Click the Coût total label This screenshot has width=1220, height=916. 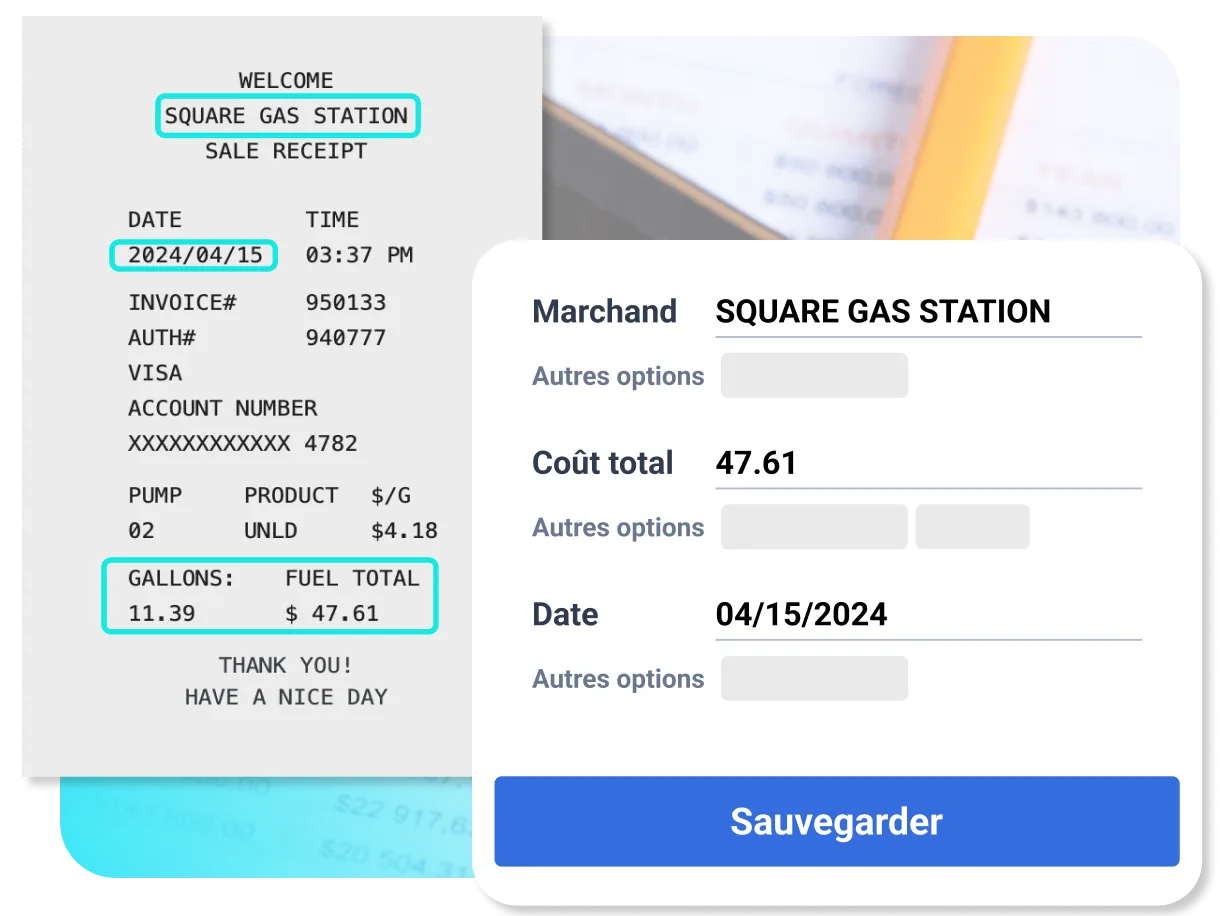tap(603, 463)
